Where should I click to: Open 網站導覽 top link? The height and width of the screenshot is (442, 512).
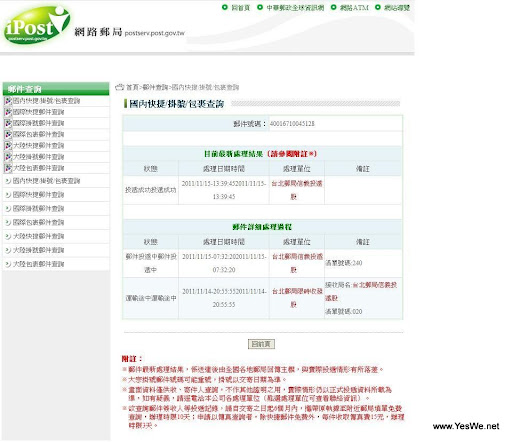[x=397, y=7]
